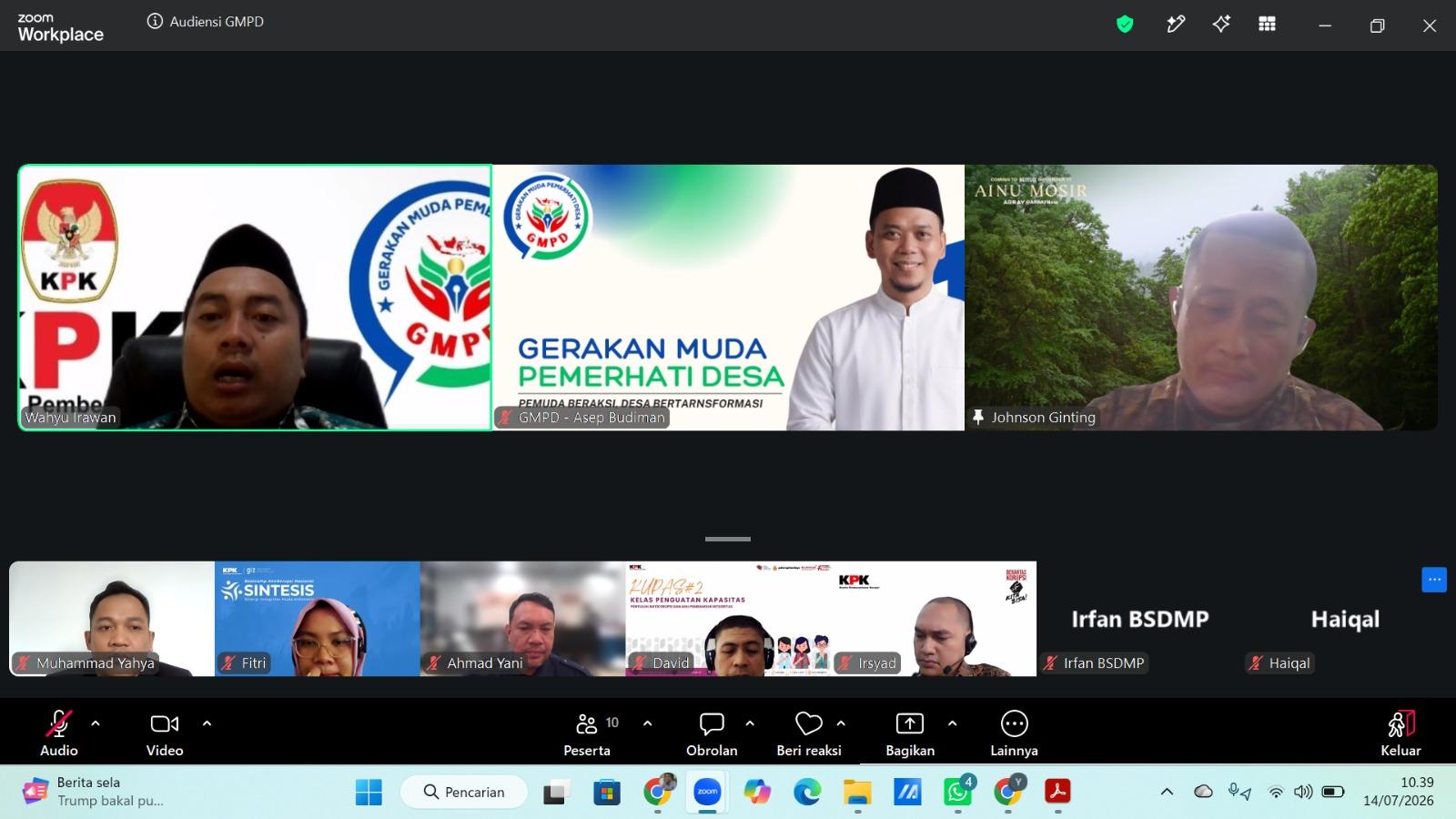Image resolution: width=1456 pixels, height=819 pixels.
Task: Change layout with the grid view icon
Action: tap(1267, 25)
